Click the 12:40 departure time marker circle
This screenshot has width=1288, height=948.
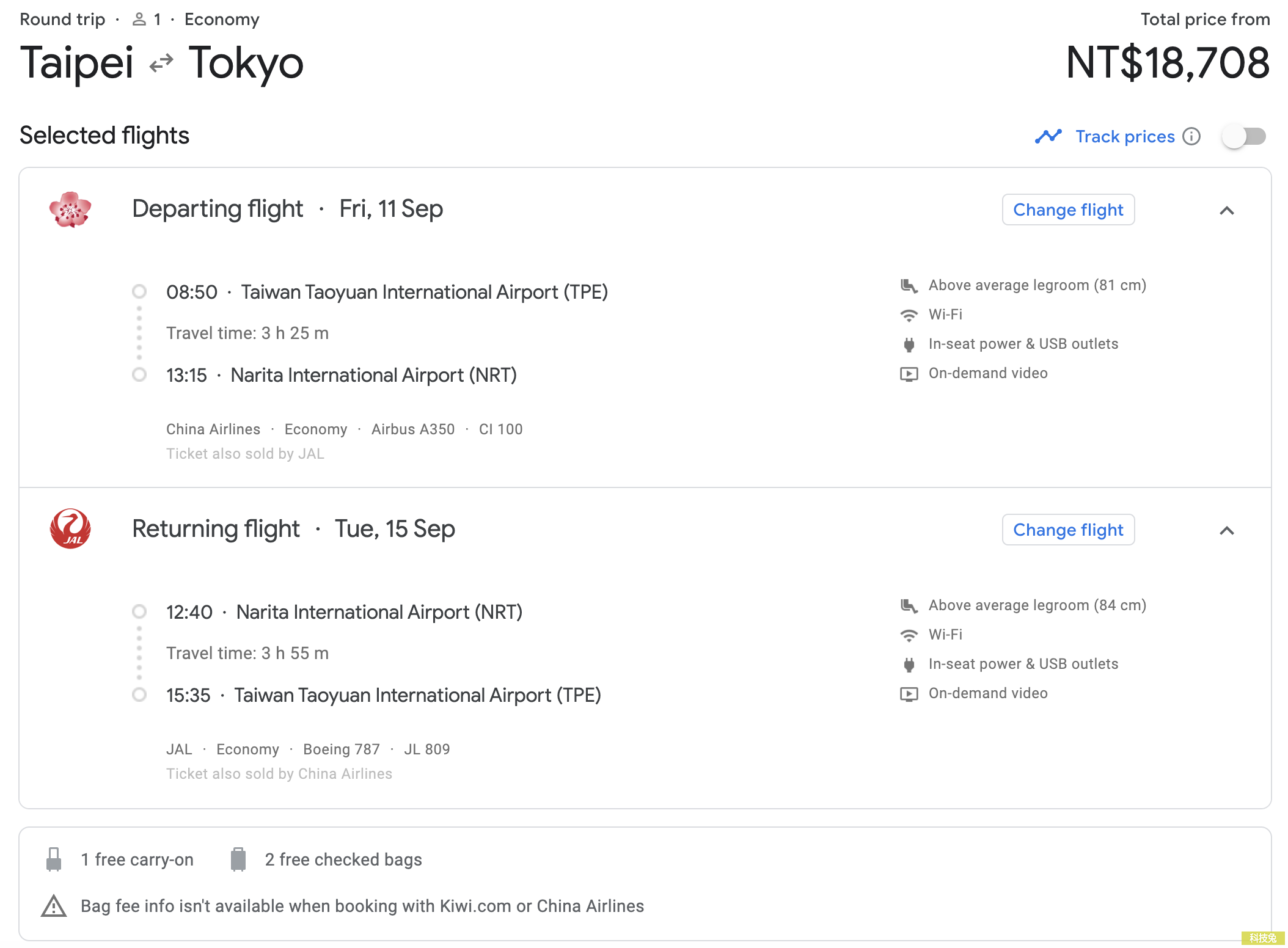139,611
